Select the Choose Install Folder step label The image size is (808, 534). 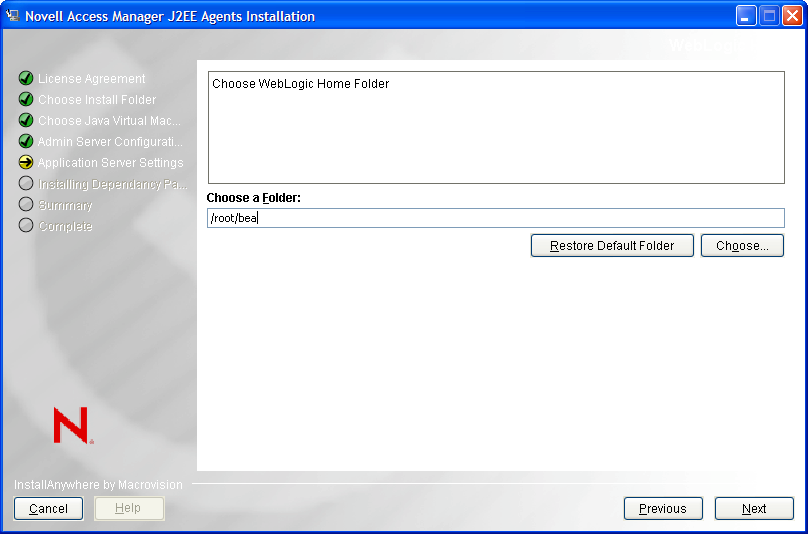click(x=97, y=100)
